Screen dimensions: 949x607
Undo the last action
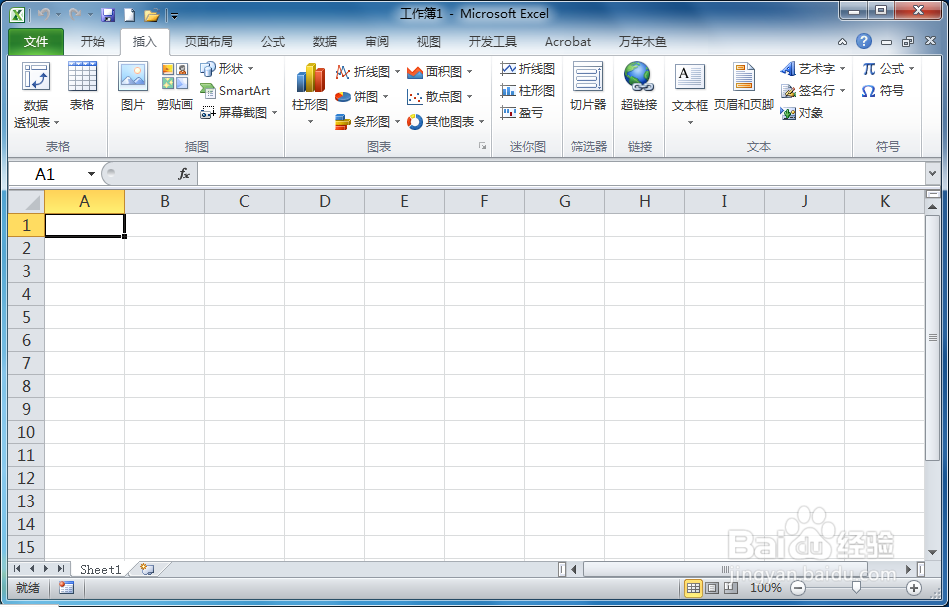coord(44,15)
